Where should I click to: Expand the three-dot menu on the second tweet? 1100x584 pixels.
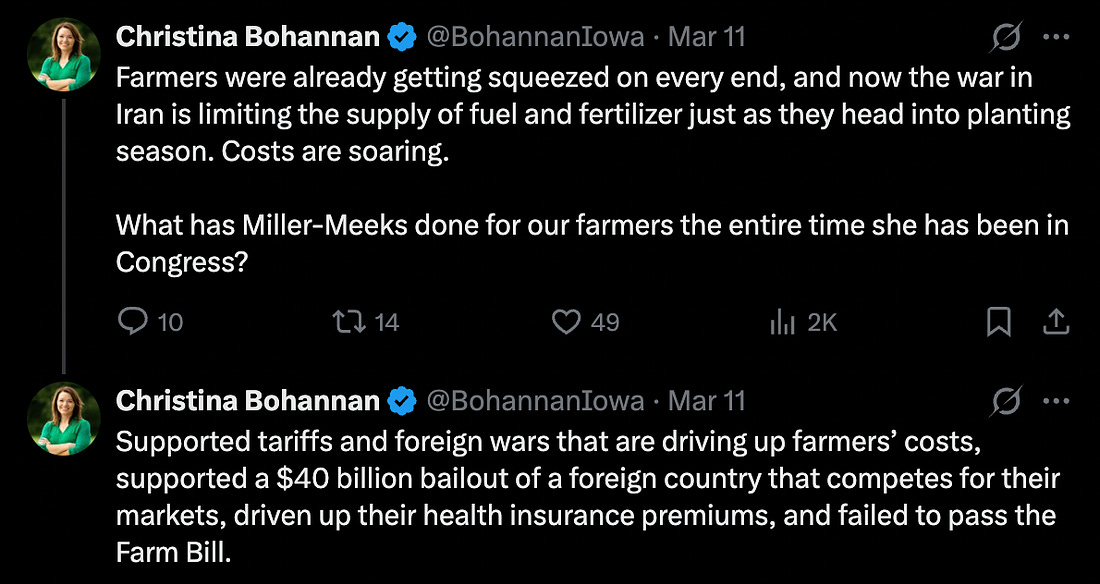(1057, 401)
